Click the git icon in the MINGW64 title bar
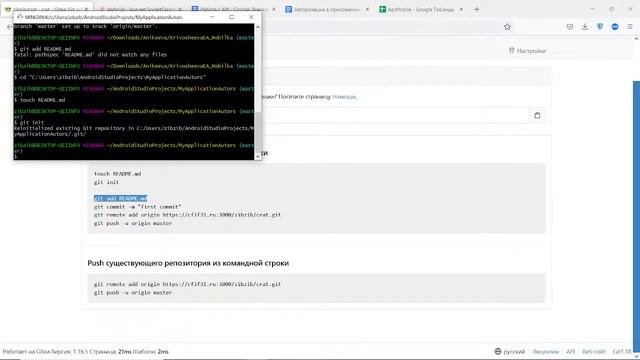Viewport: 640px width, 360px height. [x=20, y=17]
